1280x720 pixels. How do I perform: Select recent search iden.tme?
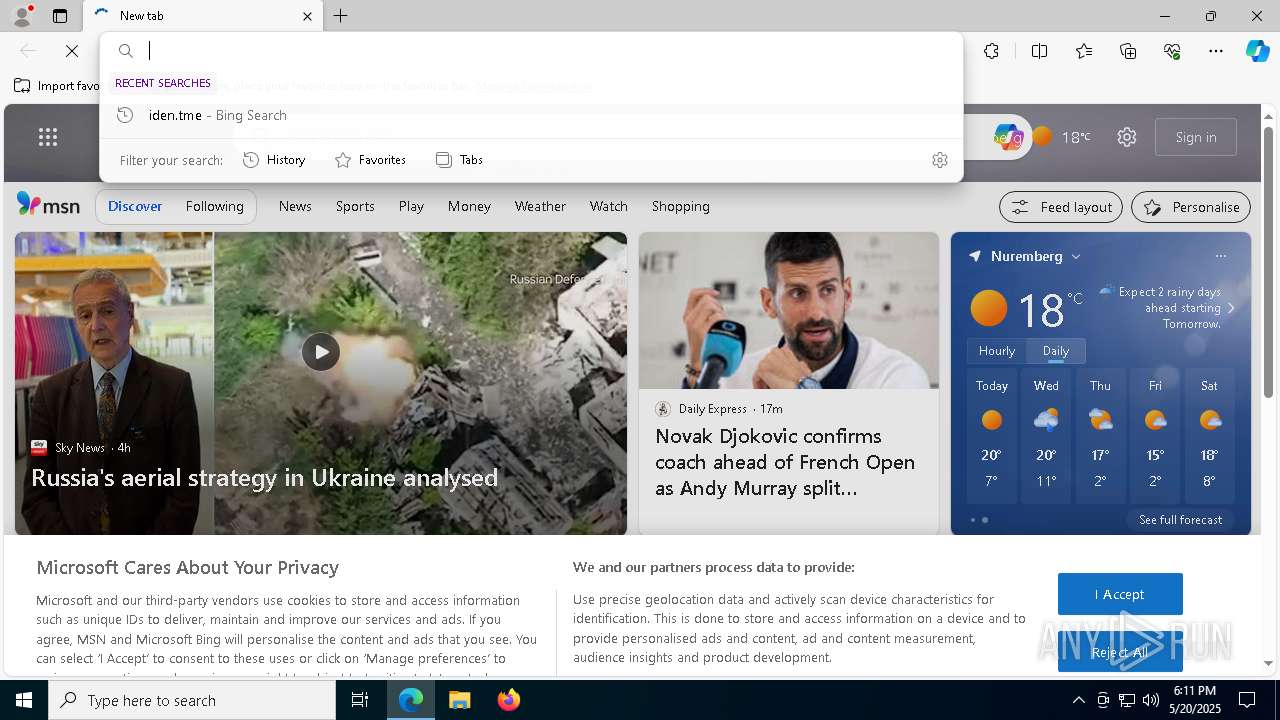pos(531,115)
